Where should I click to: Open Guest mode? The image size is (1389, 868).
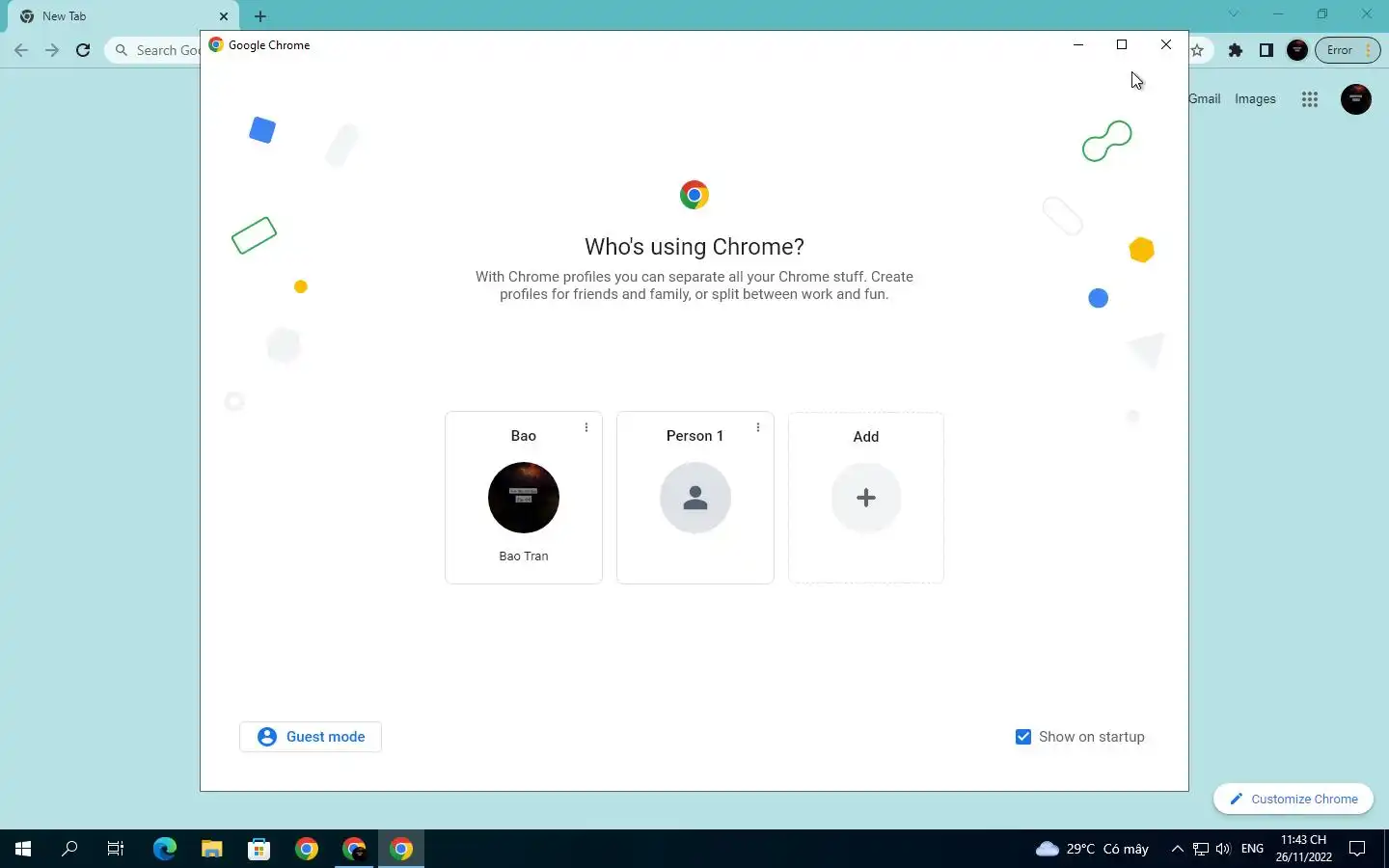pos(311,737)
